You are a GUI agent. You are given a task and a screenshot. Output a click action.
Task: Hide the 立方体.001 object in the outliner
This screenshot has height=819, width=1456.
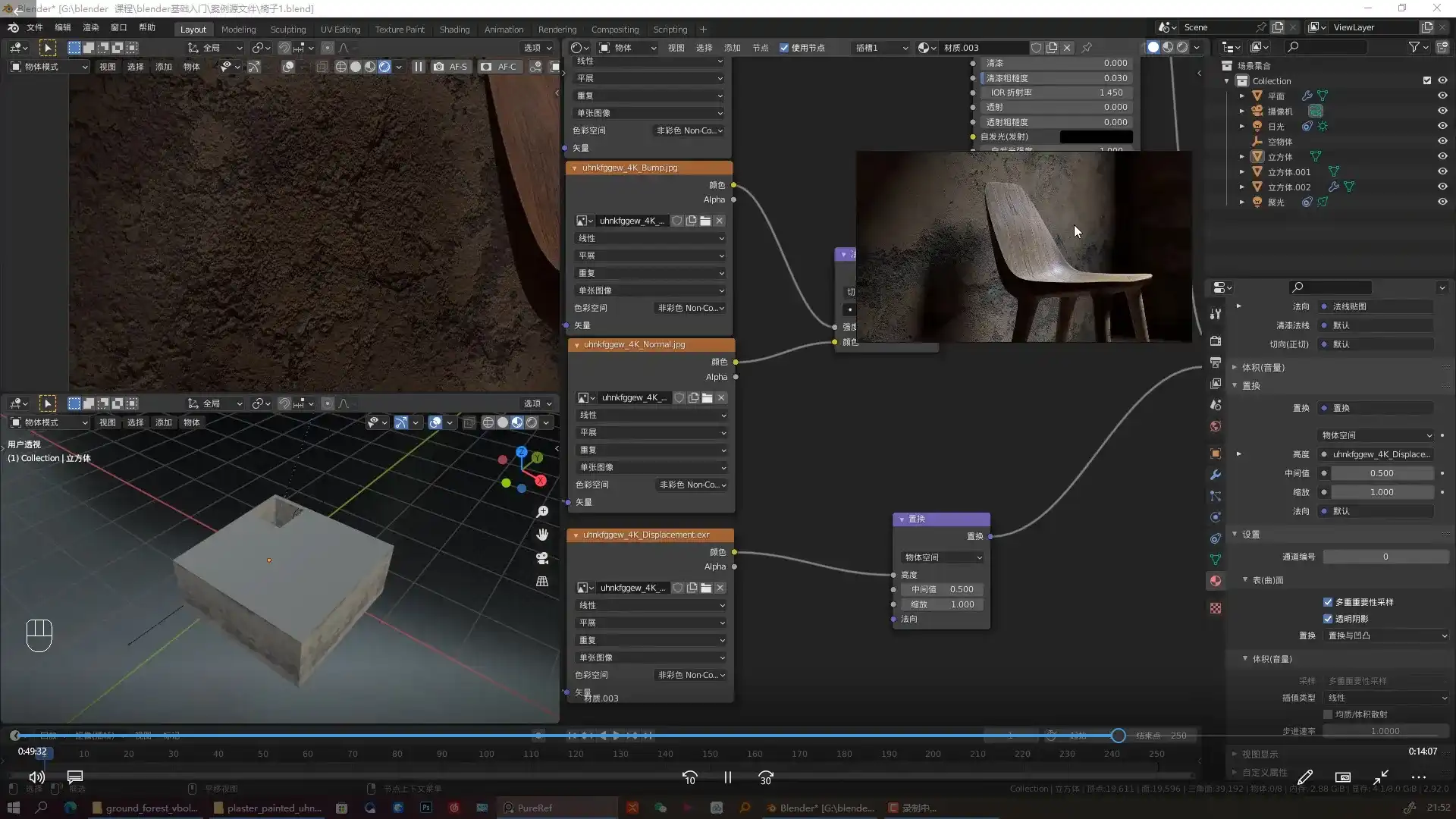pos(1442,172)
